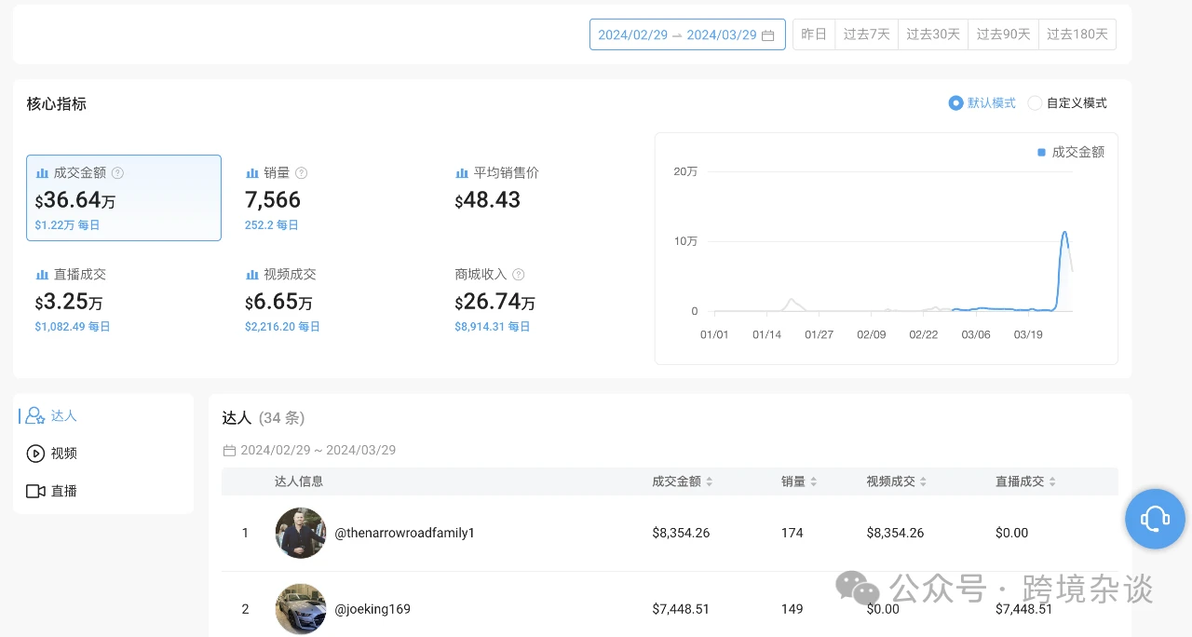Choose the 默认模式 radio option
Image resolution: width=1192 pixels, height=637 pixels.
(981, 103)
